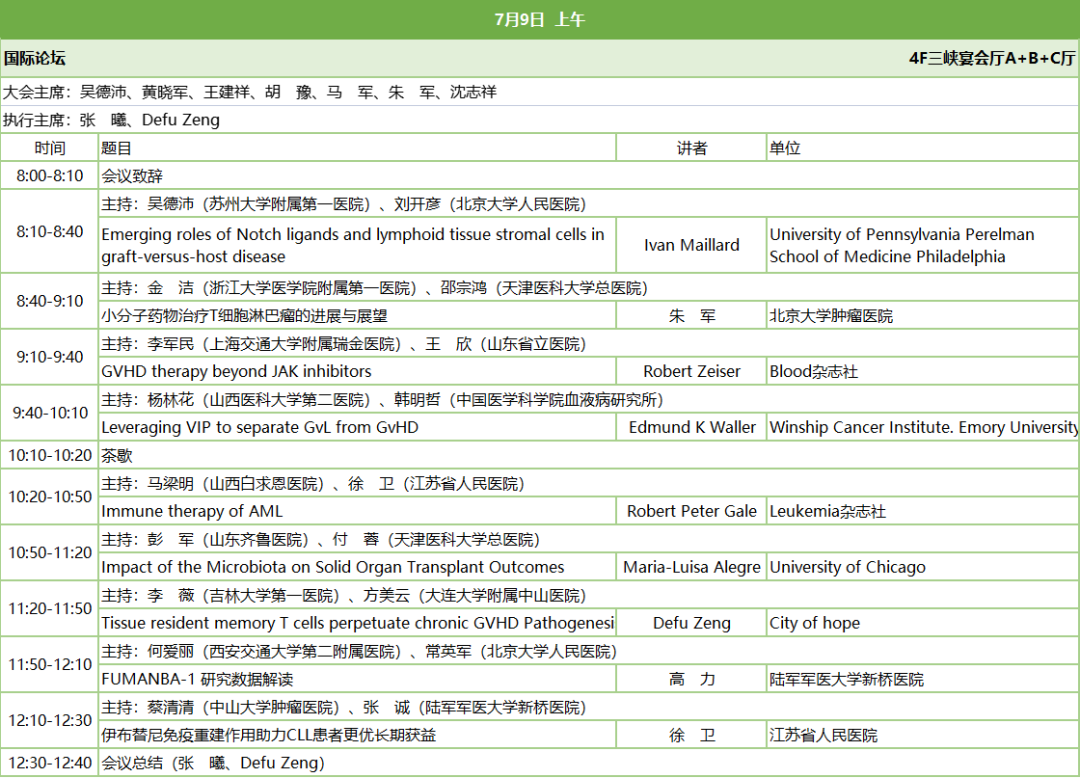Click moderator row with 蔡清清 and 张诚

pos(589,707)
